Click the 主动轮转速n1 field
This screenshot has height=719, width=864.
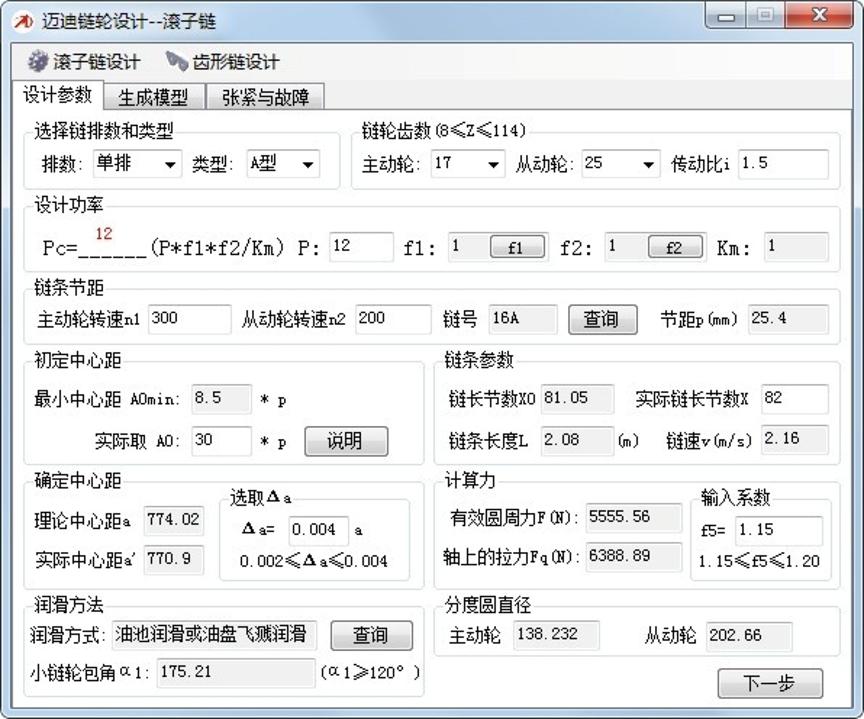(x=189, y=319)
